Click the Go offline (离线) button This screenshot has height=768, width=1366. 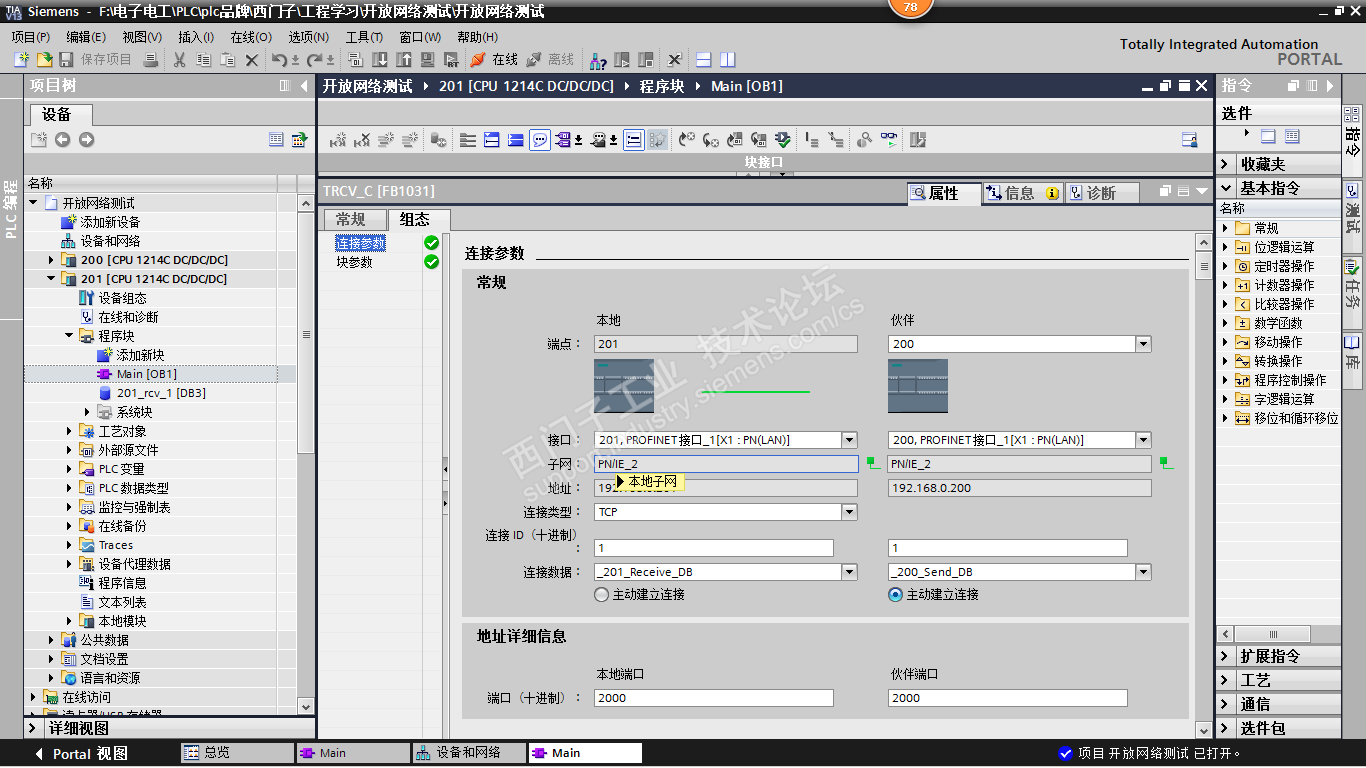(x=550, y=60)
